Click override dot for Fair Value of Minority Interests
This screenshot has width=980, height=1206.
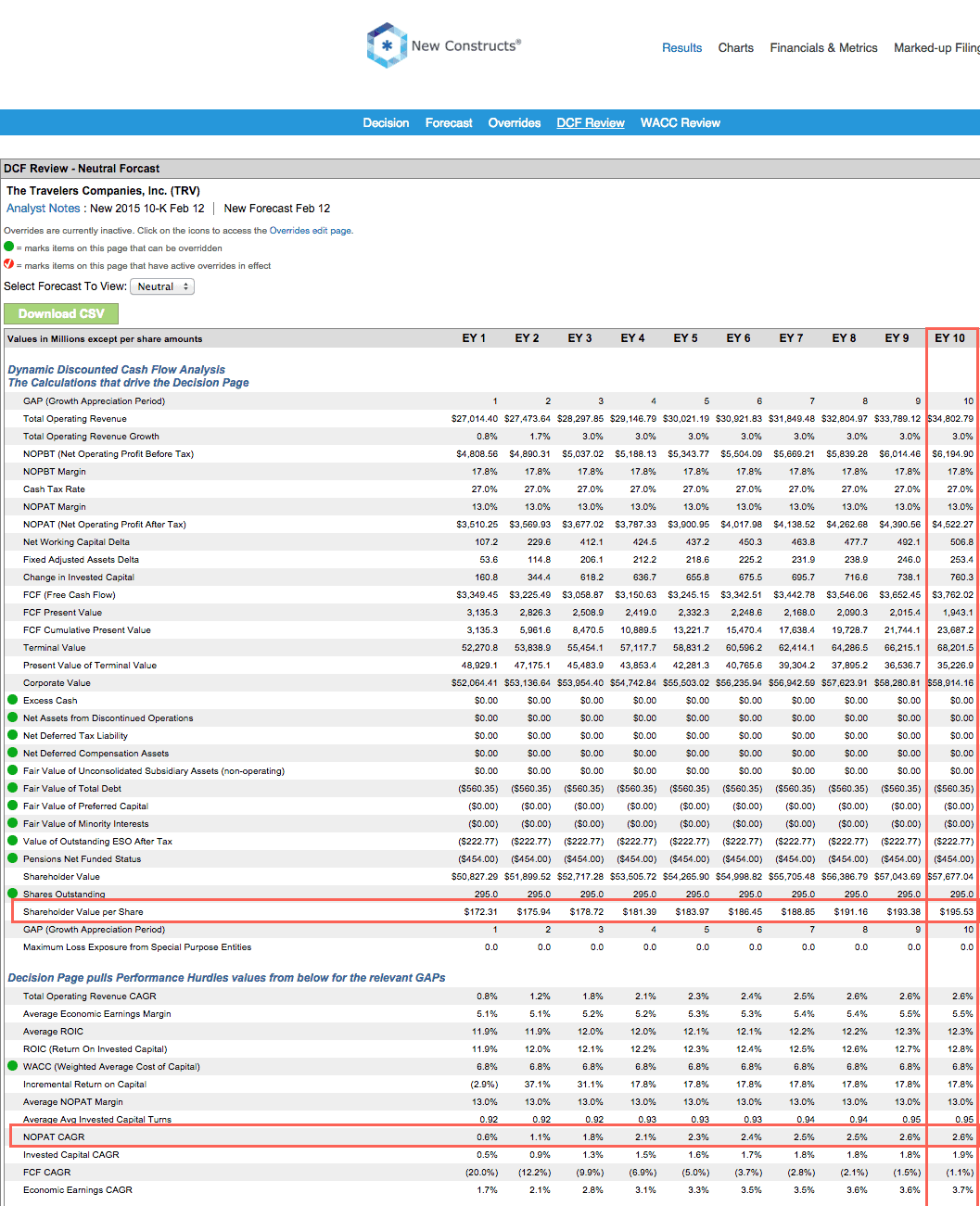(13, 823)
